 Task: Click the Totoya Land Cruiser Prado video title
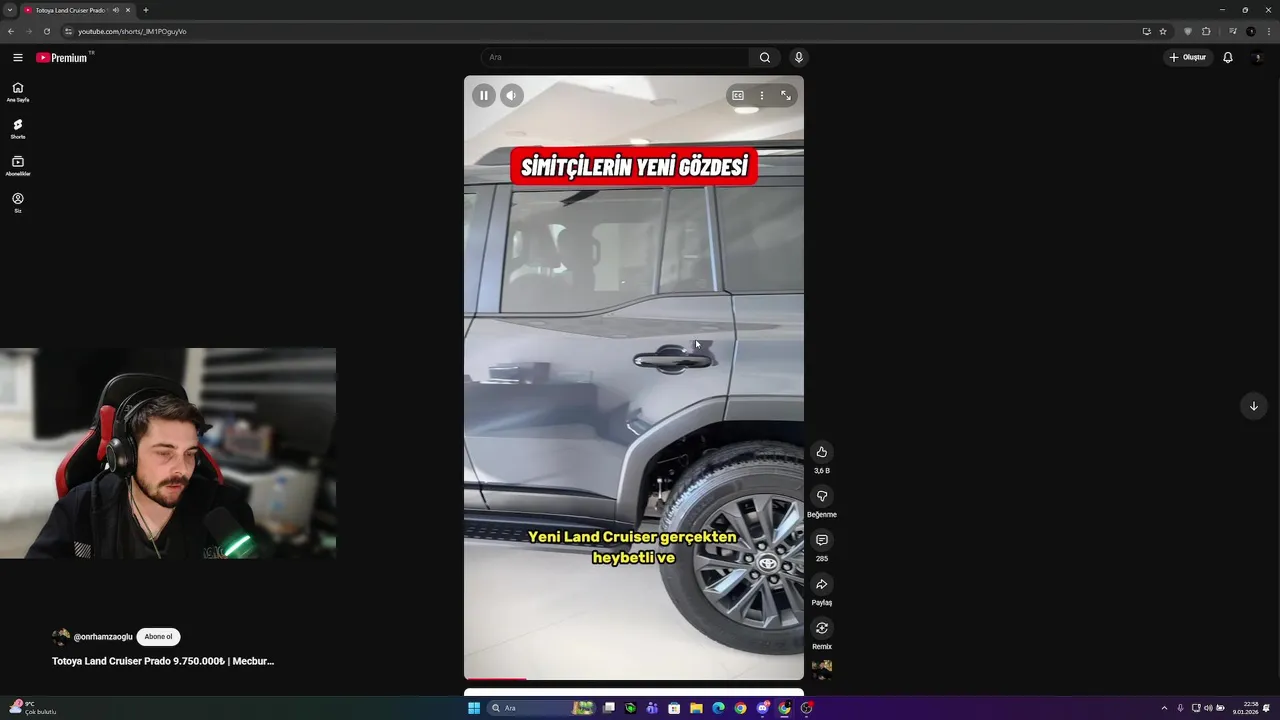[163, 661]
